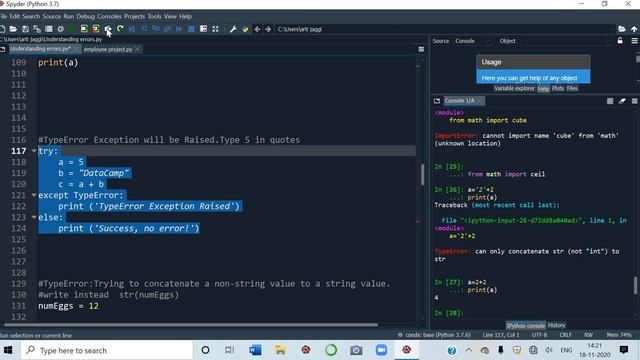The image size is (640, 360).
Task: Click the Windows Start button
Action: pyautogui.click(x=8, y=350)
